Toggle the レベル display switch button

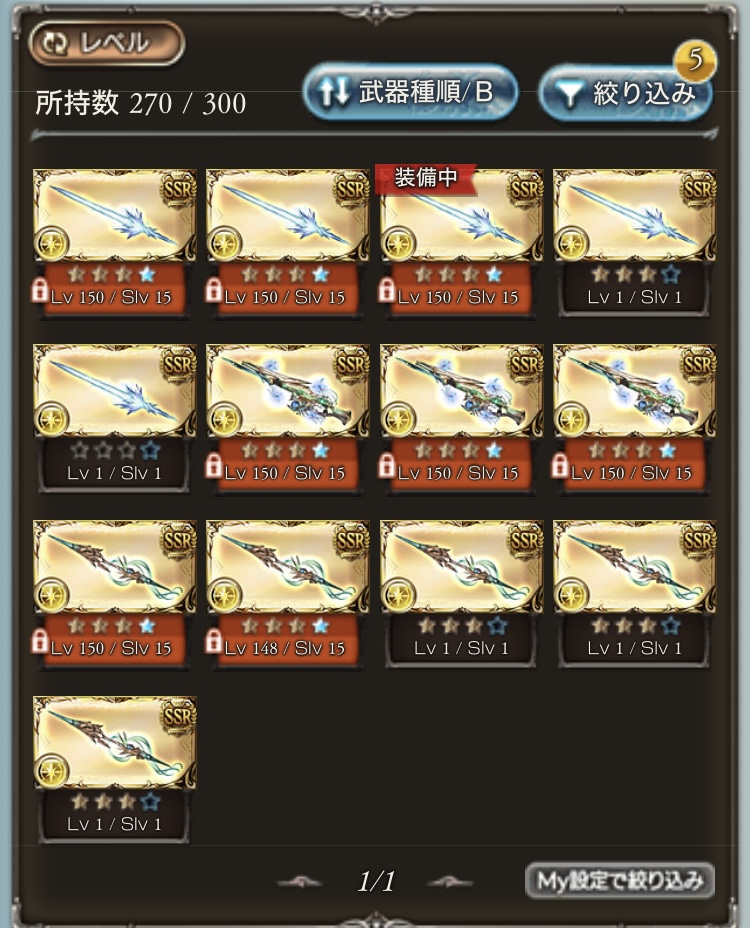107,43
